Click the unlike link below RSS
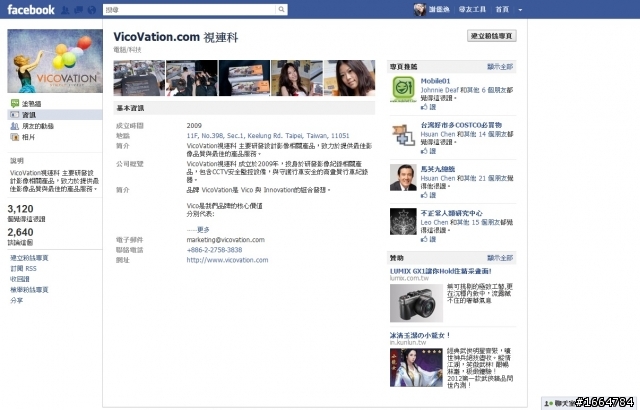Screen dimensions: 640x410 20,279
